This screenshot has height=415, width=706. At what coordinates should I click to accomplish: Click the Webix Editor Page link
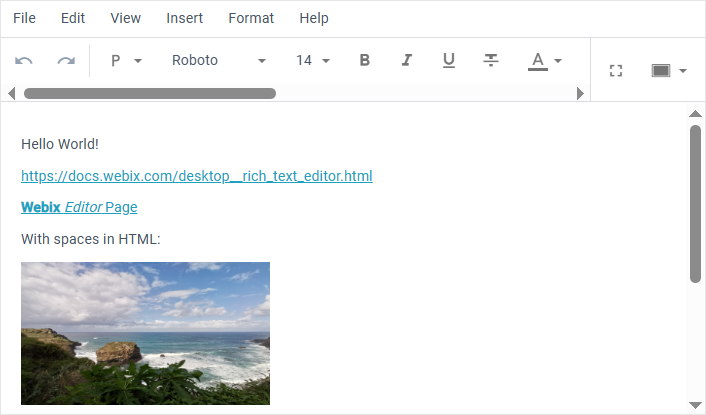79,207
